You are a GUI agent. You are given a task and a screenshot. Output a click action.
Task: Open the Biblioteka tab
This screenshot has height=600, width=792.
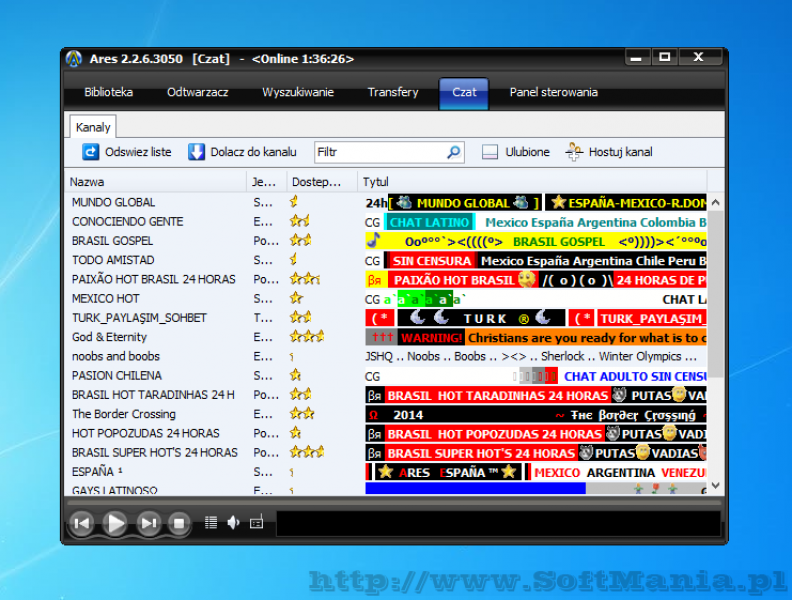tap(109, 92)
